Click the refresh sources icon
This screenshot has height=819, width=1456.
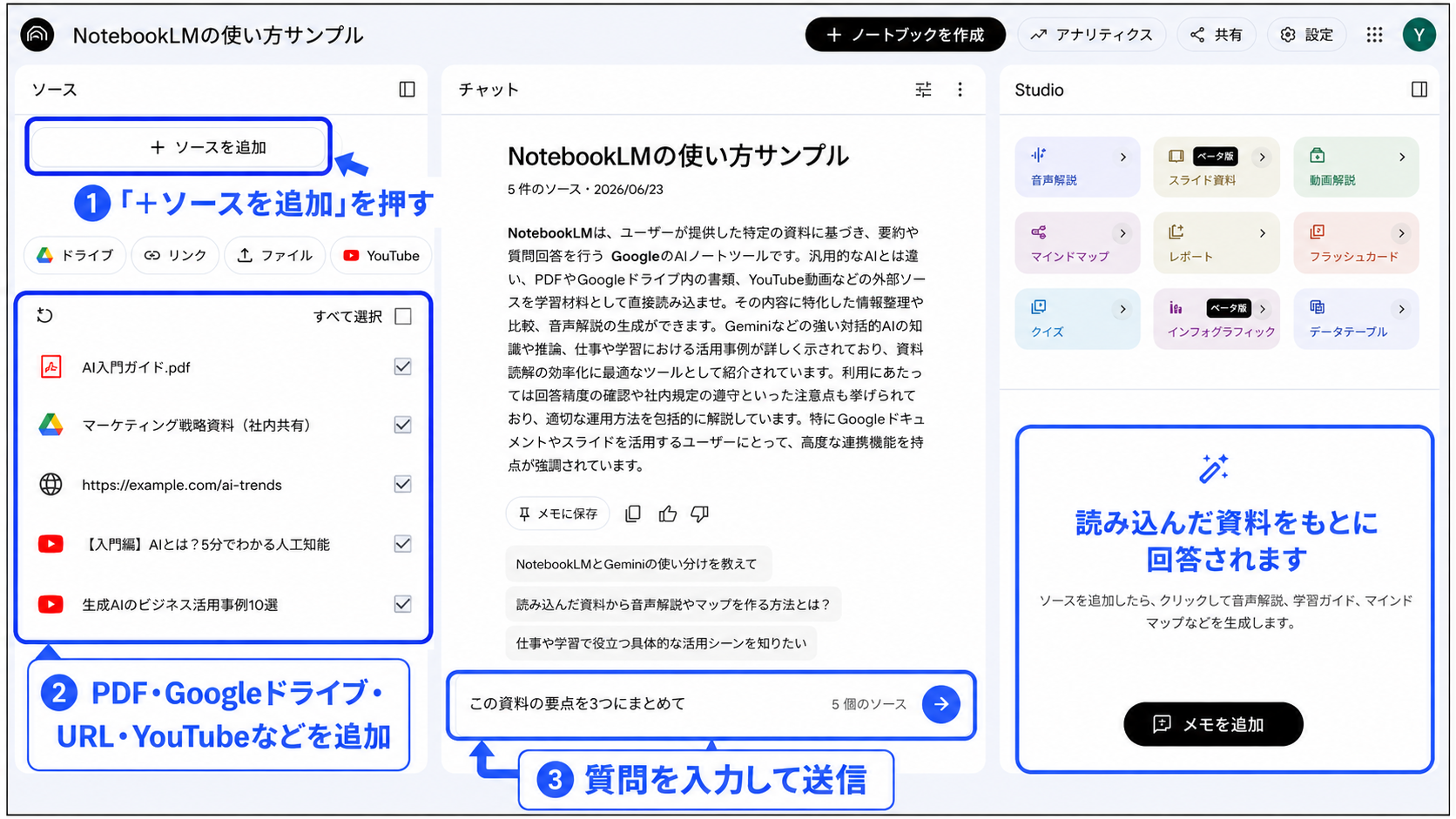pyautogui.click(x=45, y=315)
